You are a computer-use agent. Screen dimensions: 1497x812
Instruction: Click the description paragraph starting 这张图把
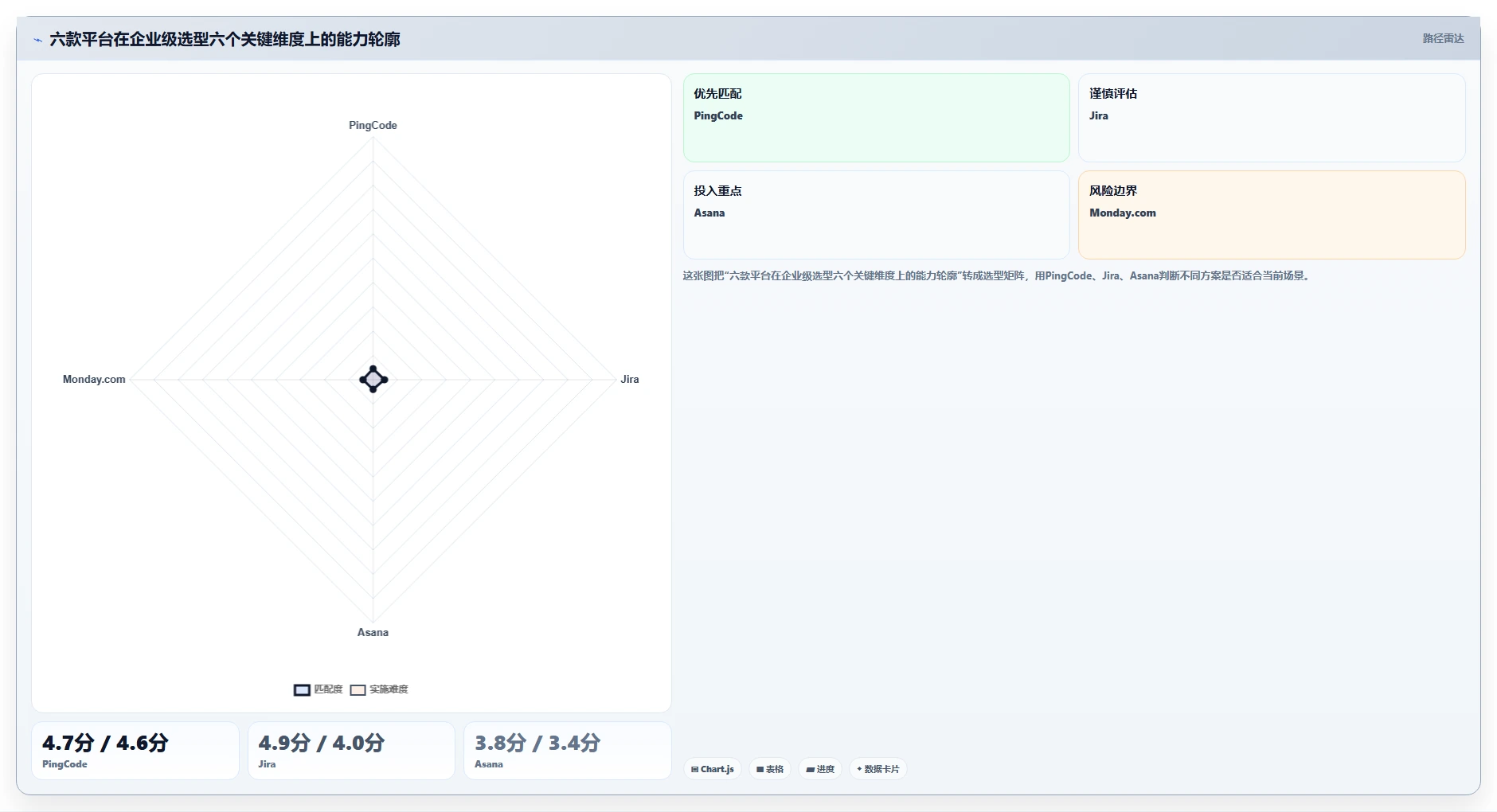[x=998, y=275]
